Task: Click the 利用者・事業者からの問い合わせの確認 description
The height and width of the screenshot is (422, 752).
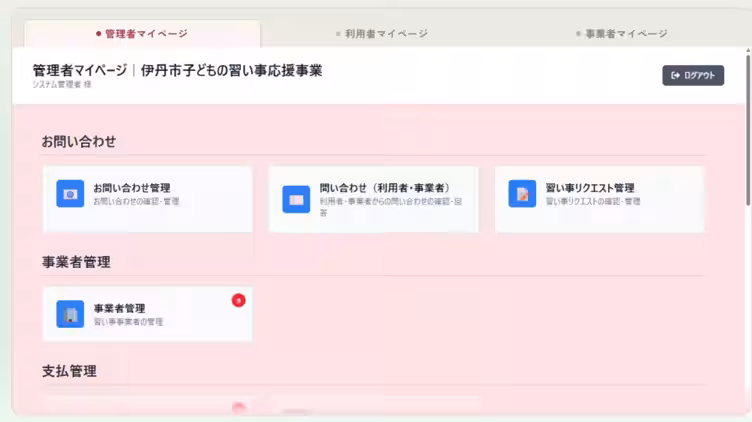Action: [x=391, y=207]
